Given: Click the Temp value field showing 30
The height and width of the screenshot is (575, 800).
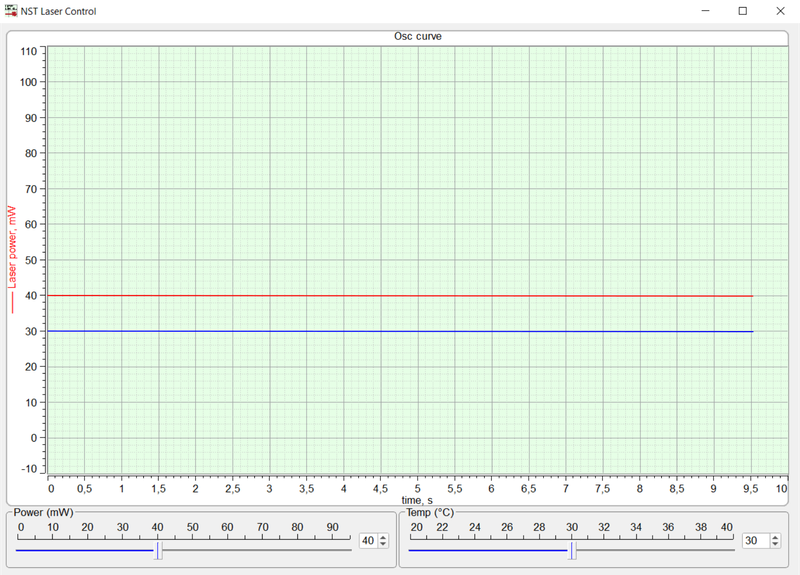Looking at the screenshot, I should [755, 540].
